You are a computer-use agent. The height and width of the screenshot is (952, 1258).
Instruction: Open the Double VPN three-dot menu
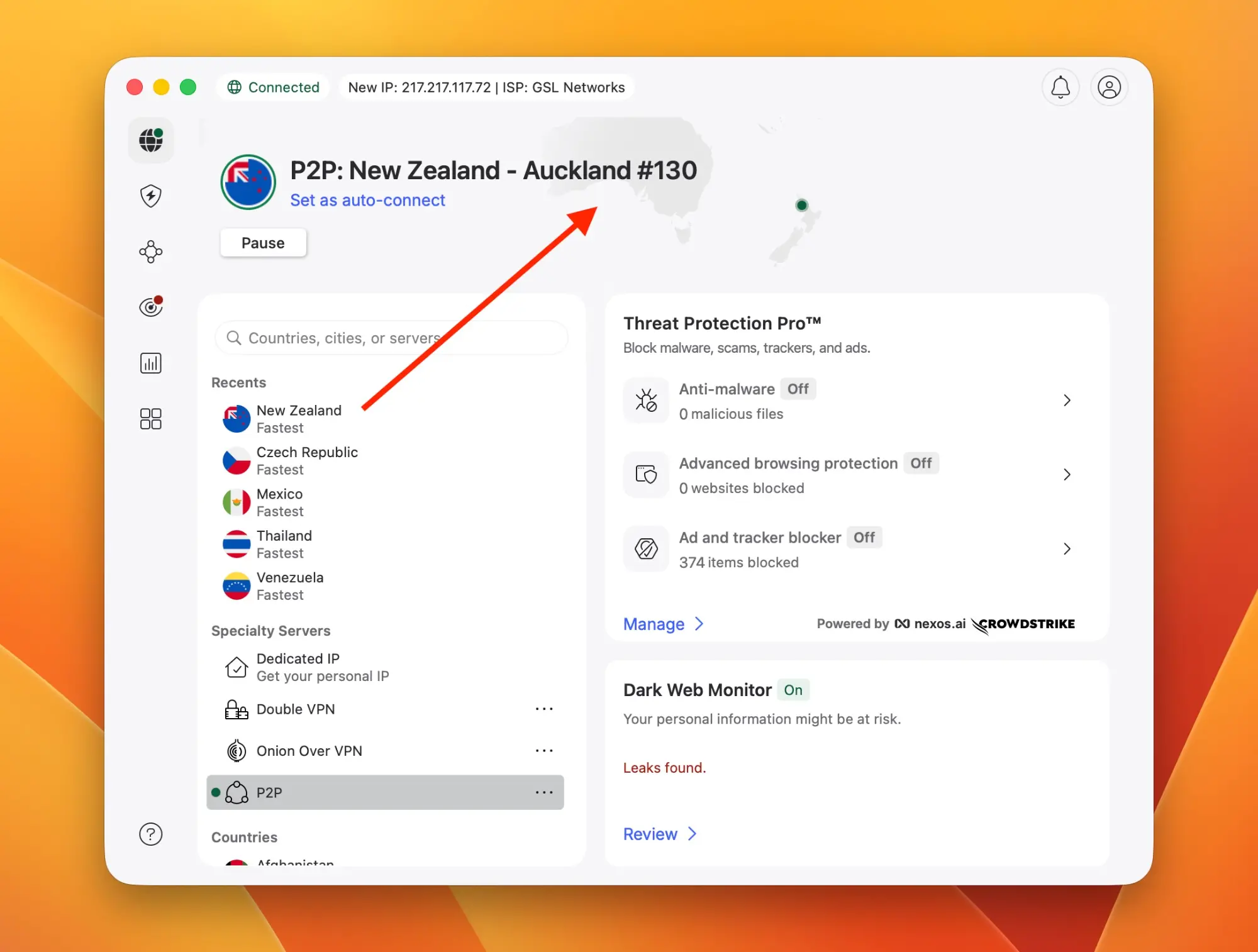pos(544,709)
